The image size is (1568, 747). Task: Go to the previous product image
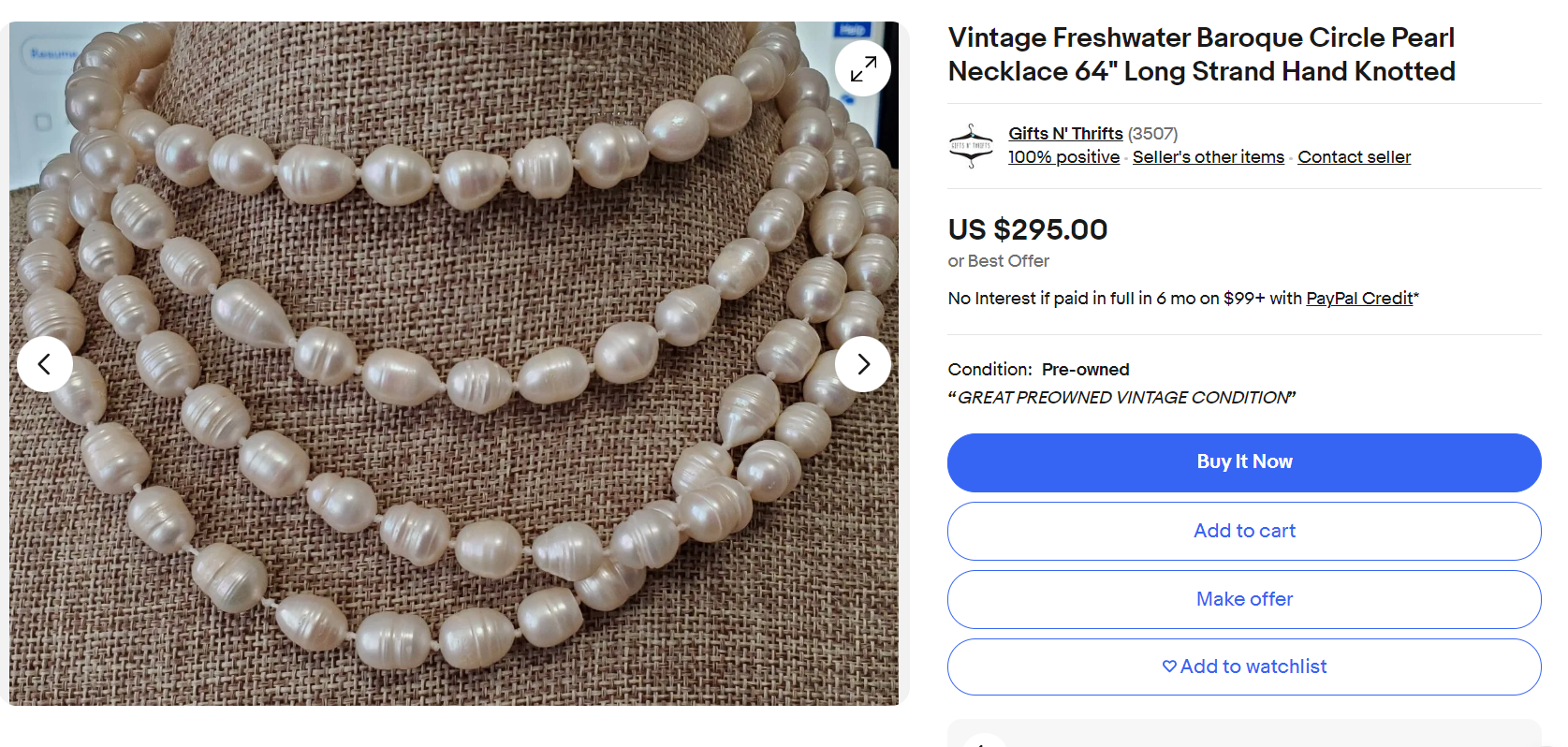click(x=44, y=364)
